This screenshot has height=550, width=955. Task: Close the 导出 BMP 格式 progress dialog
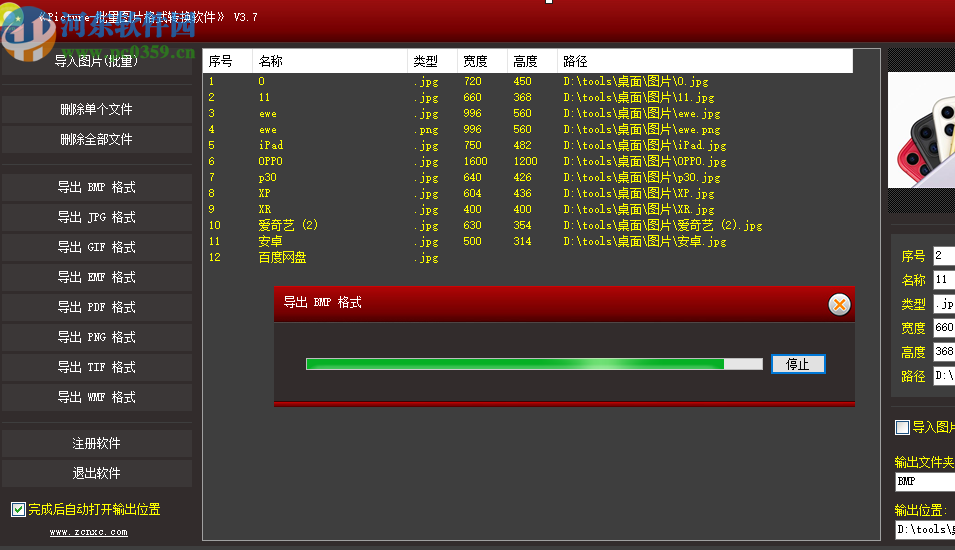(839, 304)
